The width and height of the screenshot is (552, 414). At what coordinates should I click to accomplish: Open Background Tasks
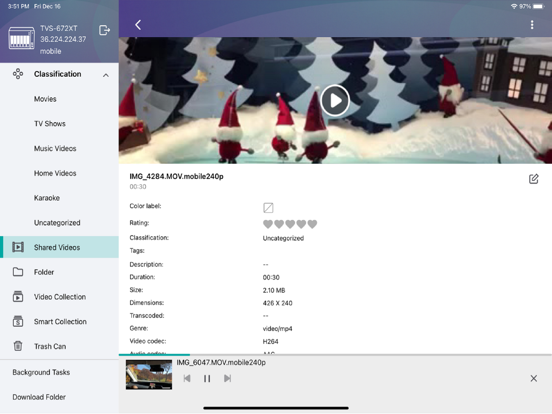pos(41,372)
